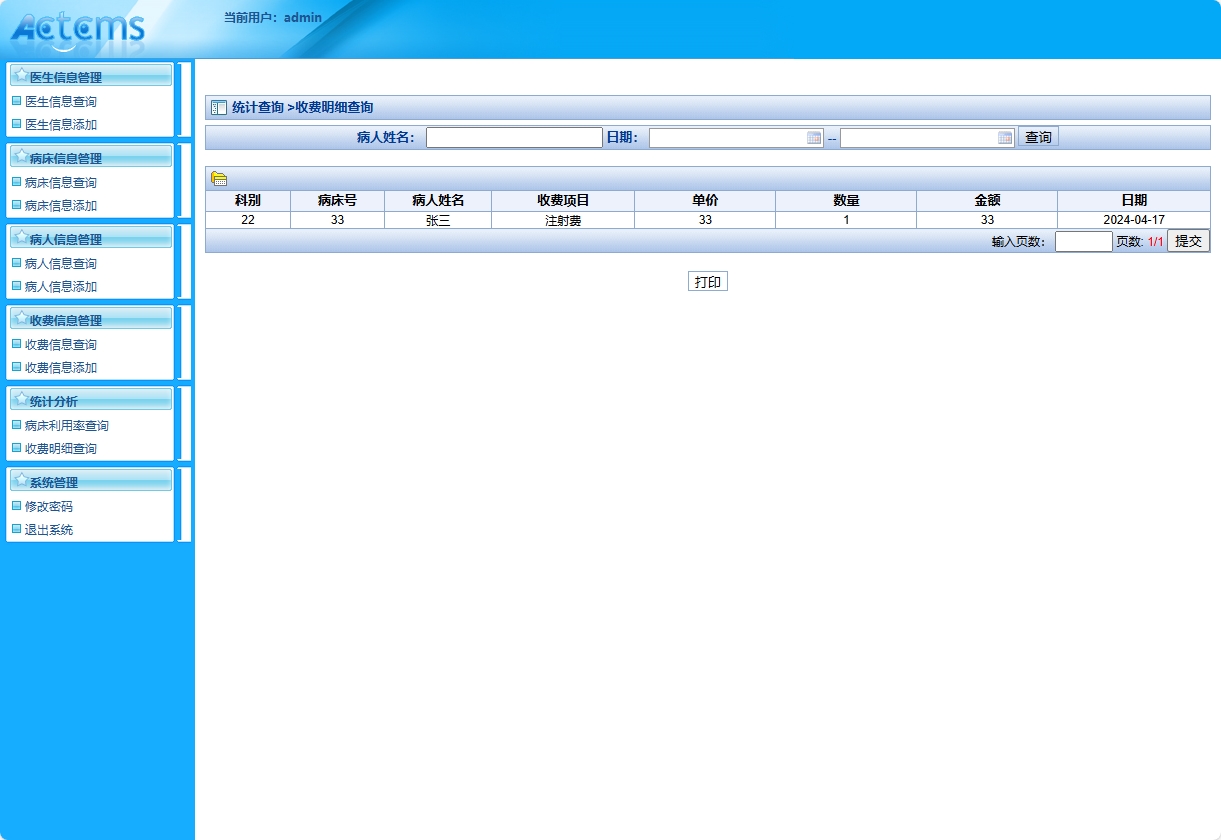
Task: Open 医生信息添加 page
Action: coord(61,125)
